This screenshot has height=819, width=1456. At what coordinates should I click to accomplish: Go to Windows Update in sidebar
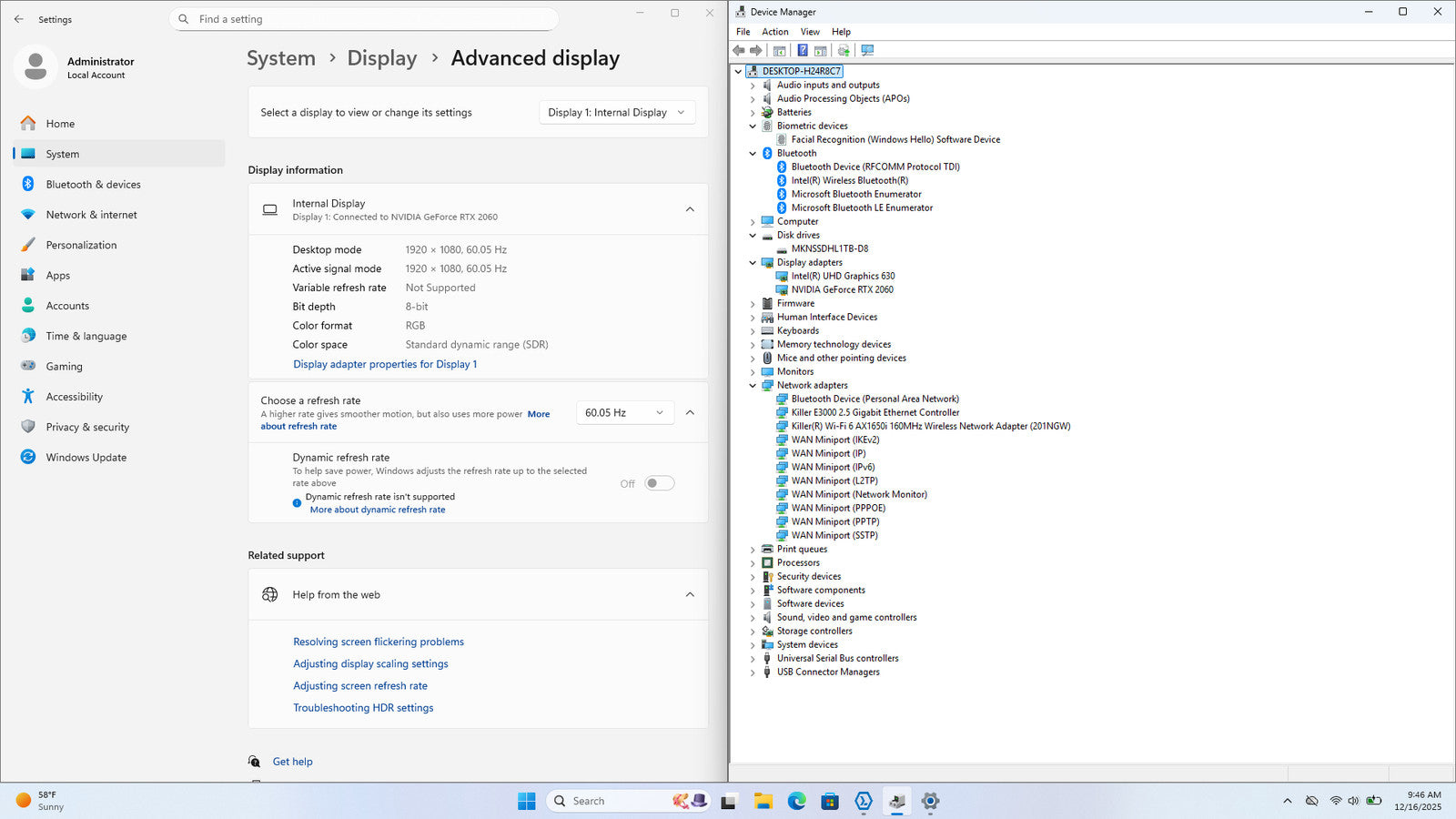[86, 458]
